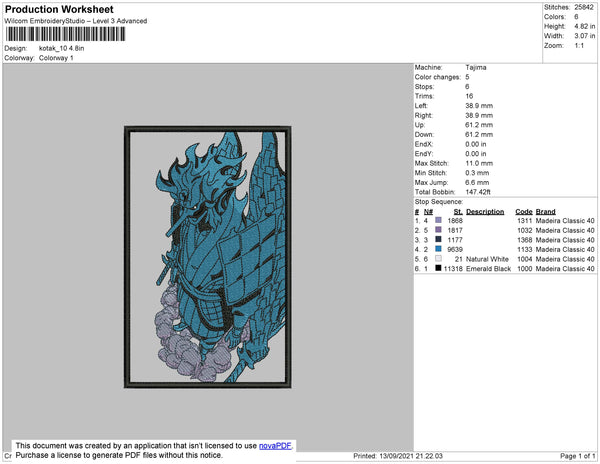
Task: Pick the dark navy swatch, code 1368
Action: (438, 239)
